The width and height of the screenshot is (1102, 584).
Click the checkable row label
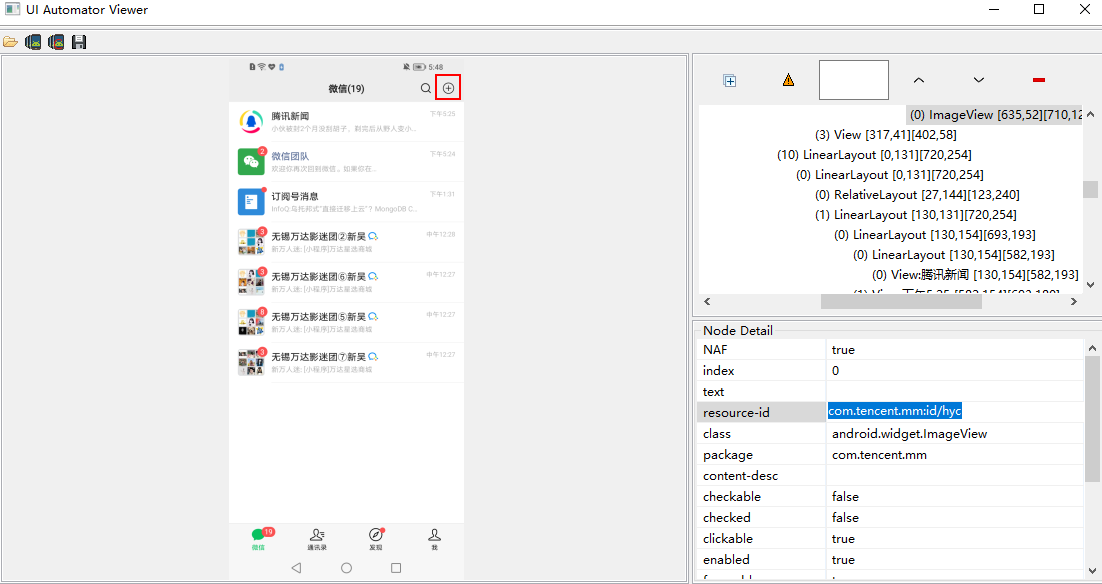[732, 497]
